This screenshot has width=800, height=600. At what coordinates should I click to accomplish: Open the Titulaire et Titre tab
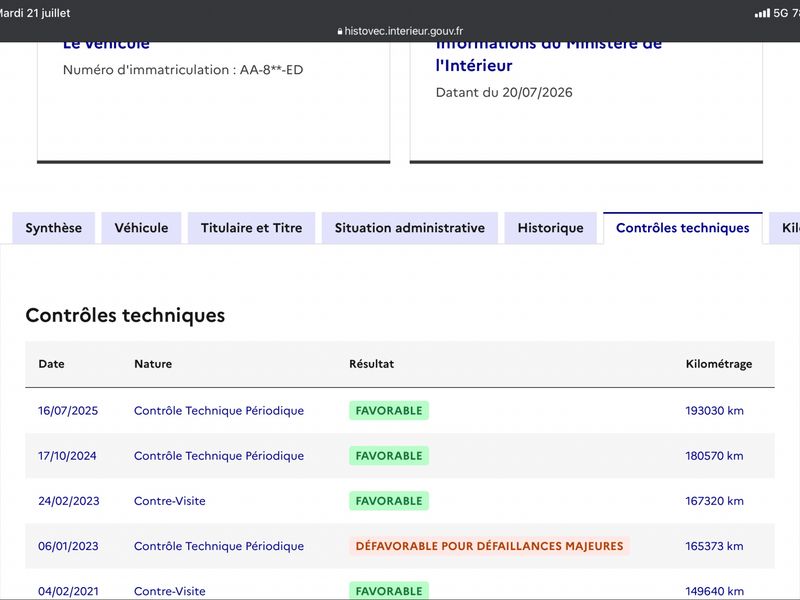coord(252,228)
